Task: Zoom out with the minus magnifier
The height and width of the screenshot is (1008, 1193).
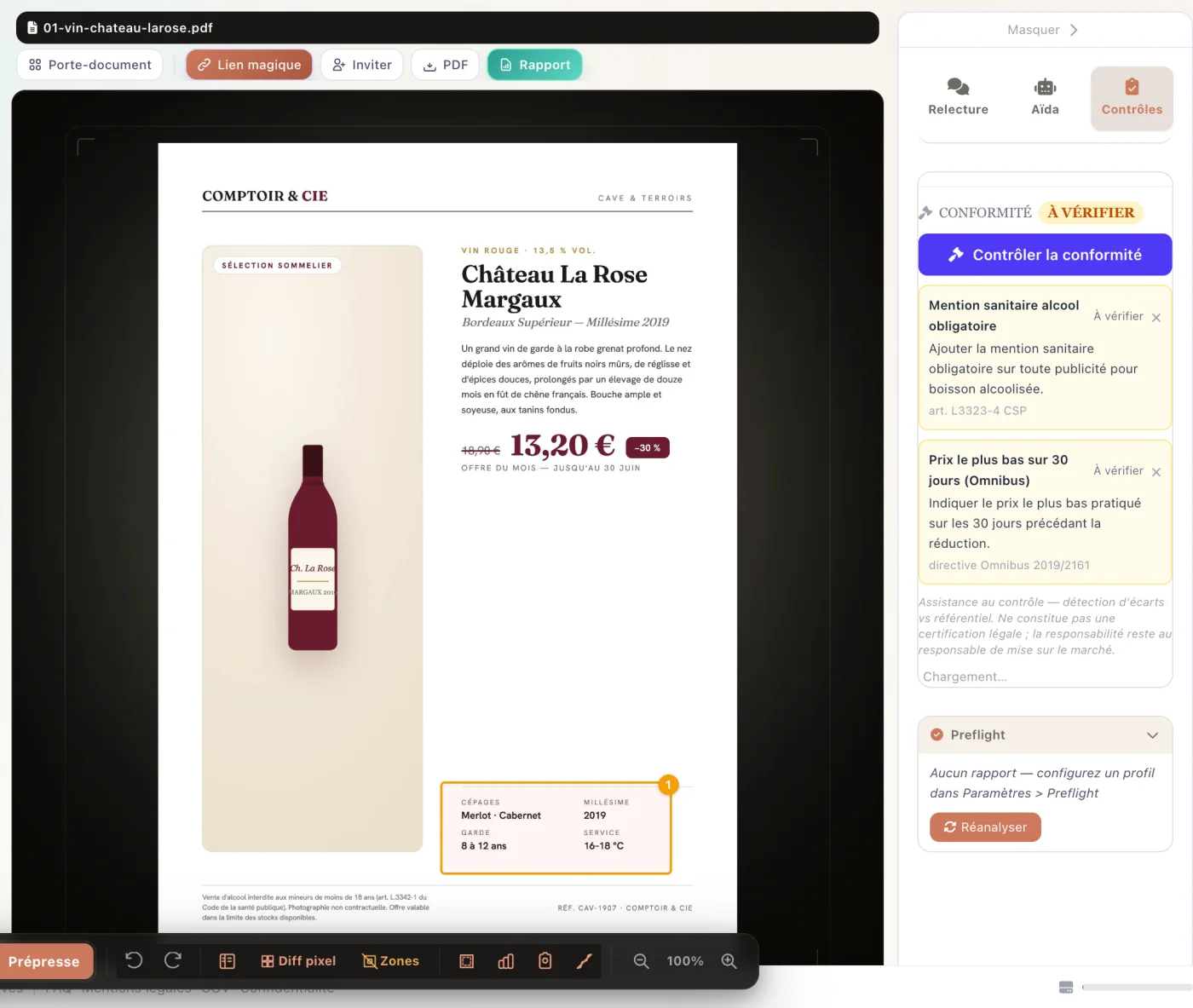Action: [x=642, y=961]
